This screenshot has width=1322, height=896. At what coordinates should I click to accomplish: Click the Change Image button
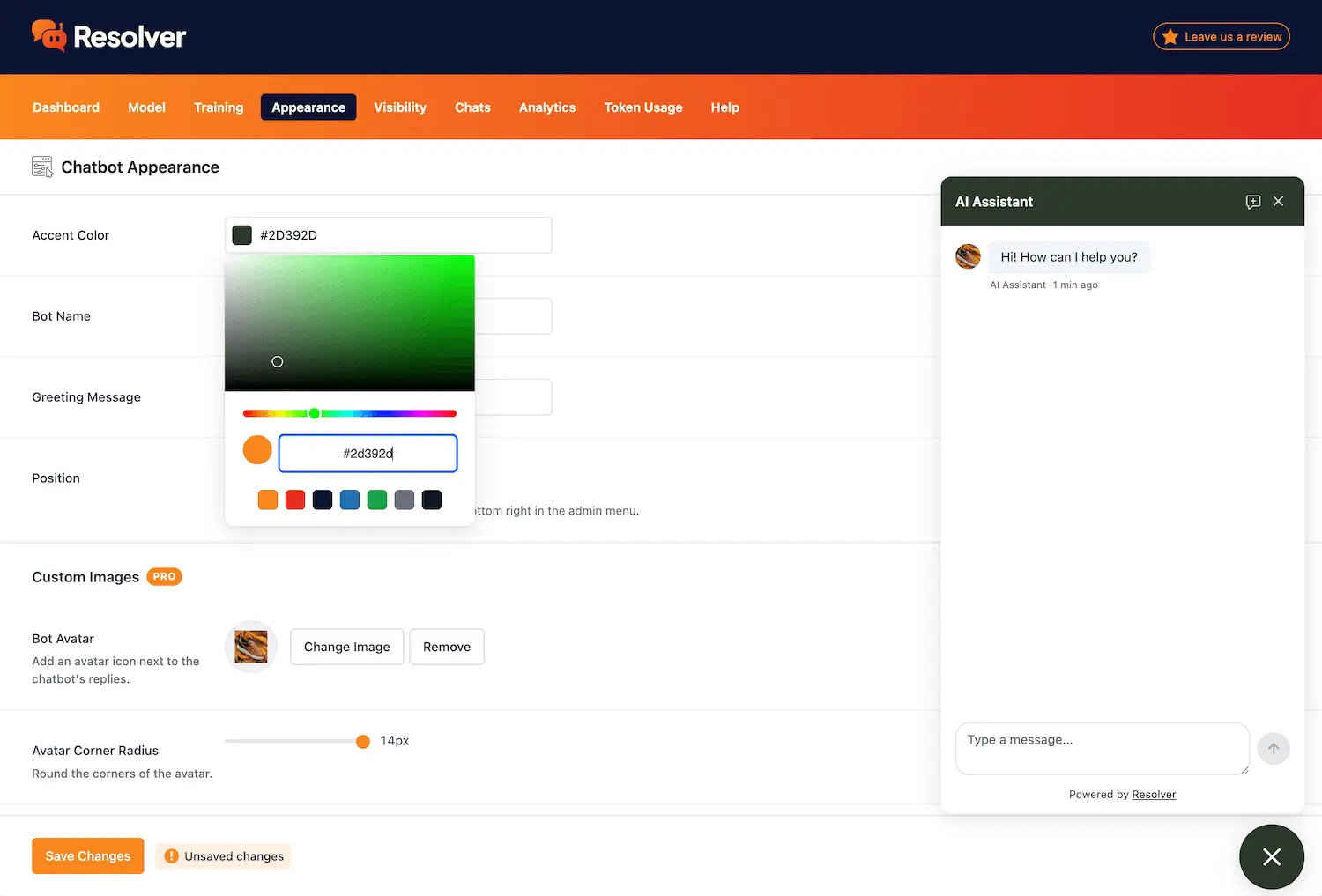point(347,647)
